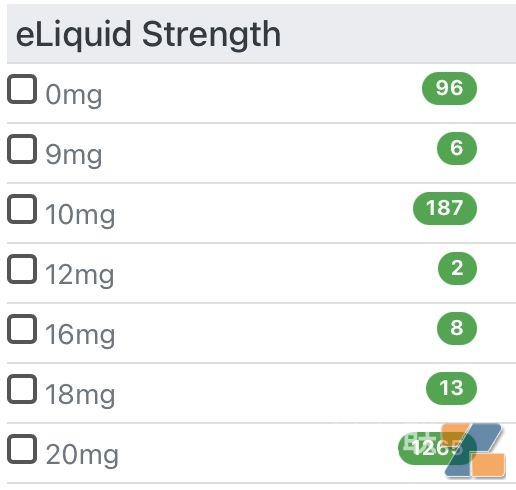Viewport: 516px width, 490px height.
Task: Click the green 96 count badge
Action: click(x=449, y=88)
